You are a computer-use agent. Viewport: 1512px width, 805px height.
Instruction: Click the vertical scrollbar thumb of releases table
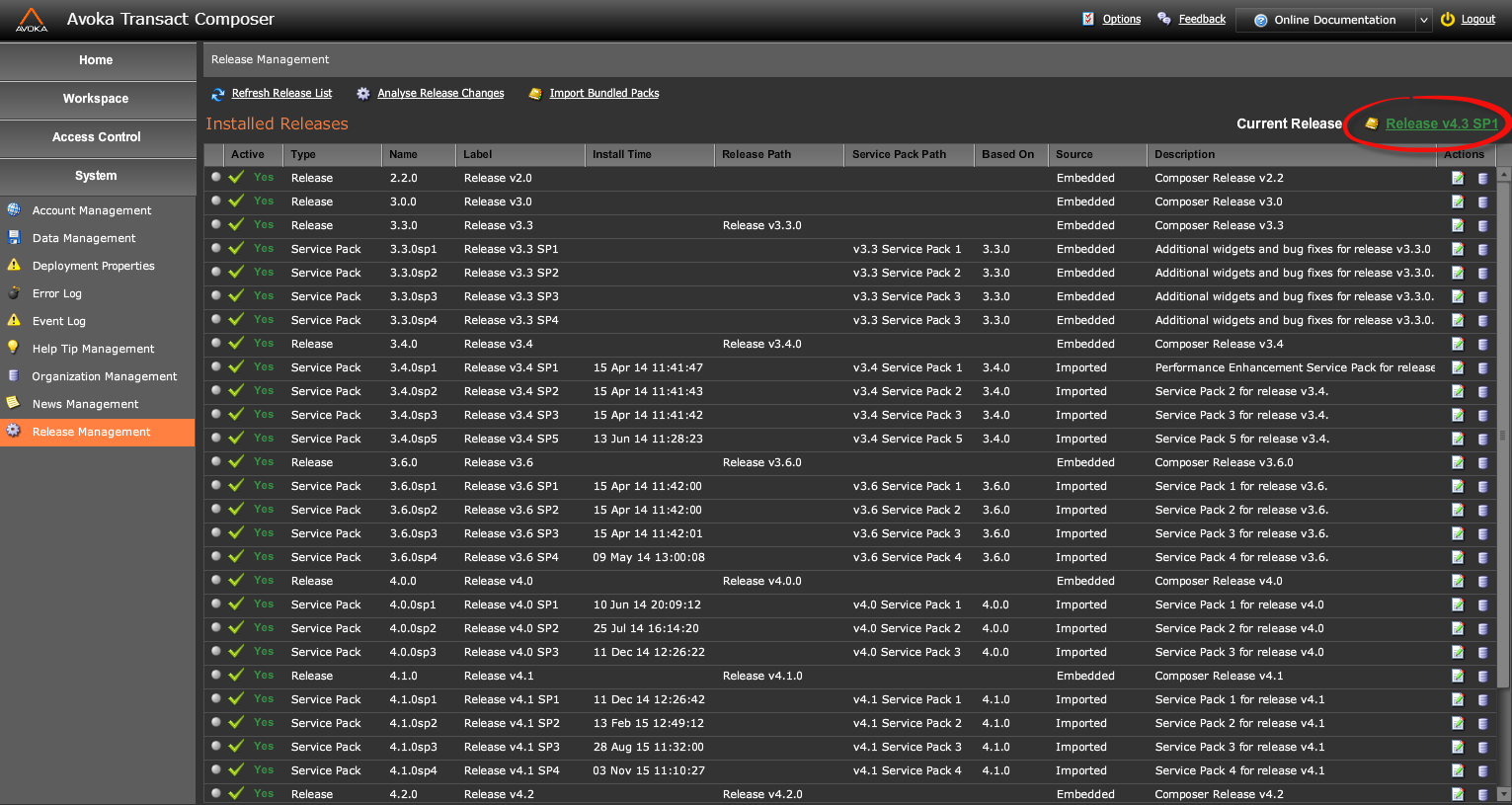(x=1504, y=435)
